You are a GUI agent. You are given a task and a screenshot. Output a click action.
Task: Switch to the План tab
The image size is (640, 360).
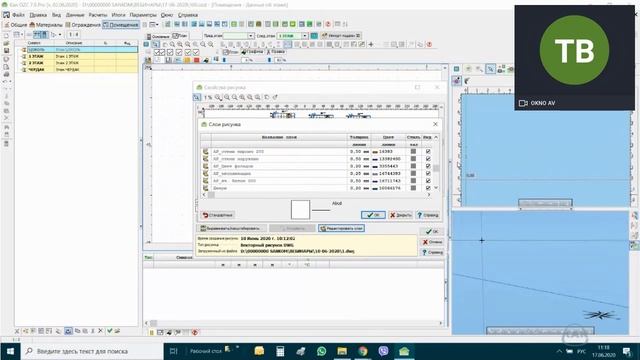coord(180,36)
